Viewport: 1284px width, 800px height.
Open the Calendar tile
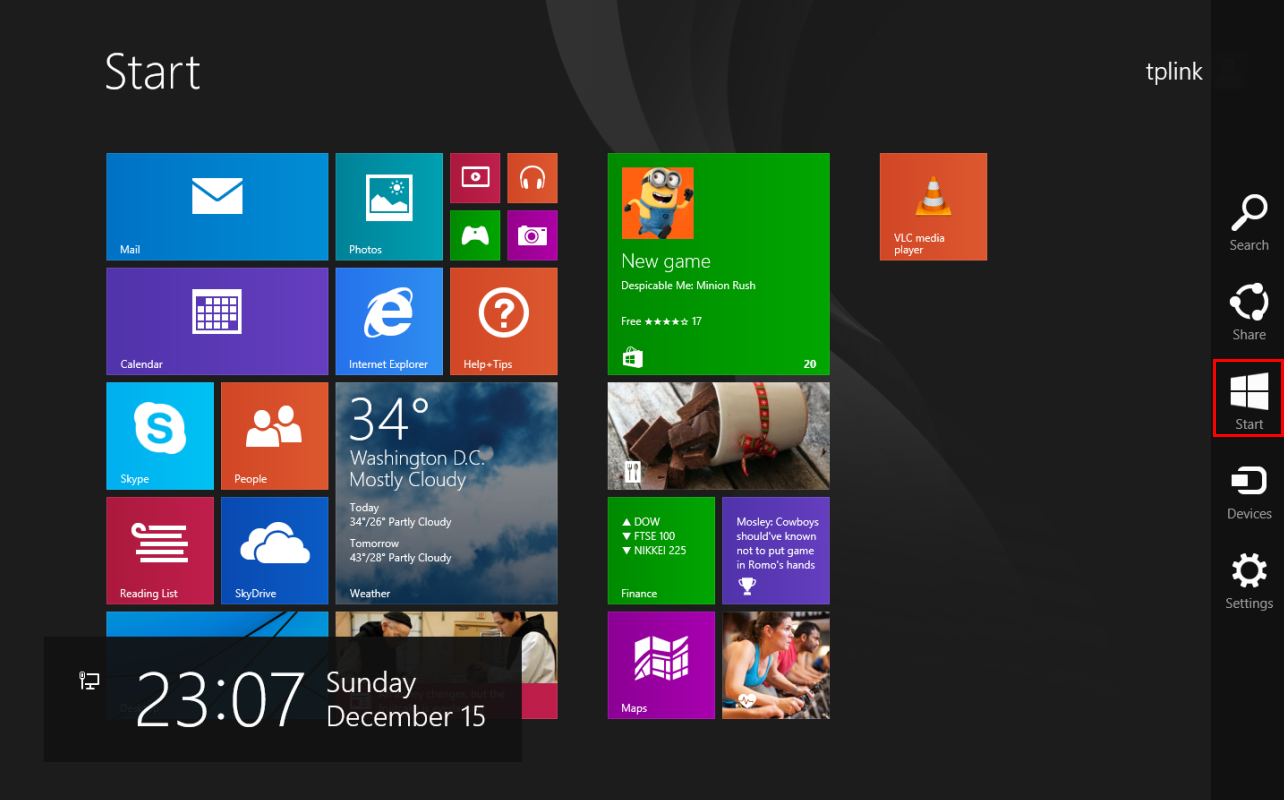[x=217, y=321]
